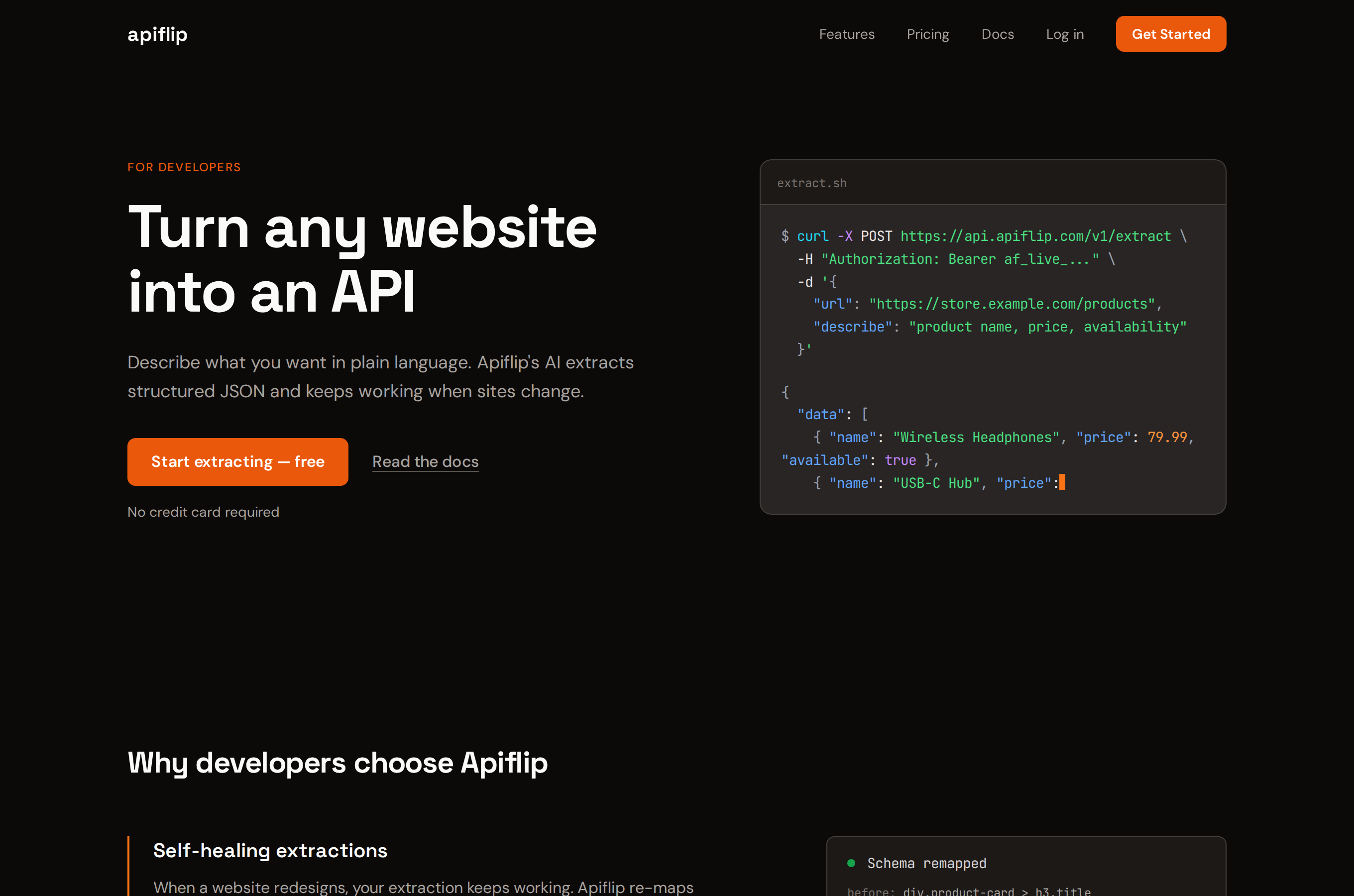Click the apiflip logo
This screenshot has height=896, width=1354.
click(157, 34)
